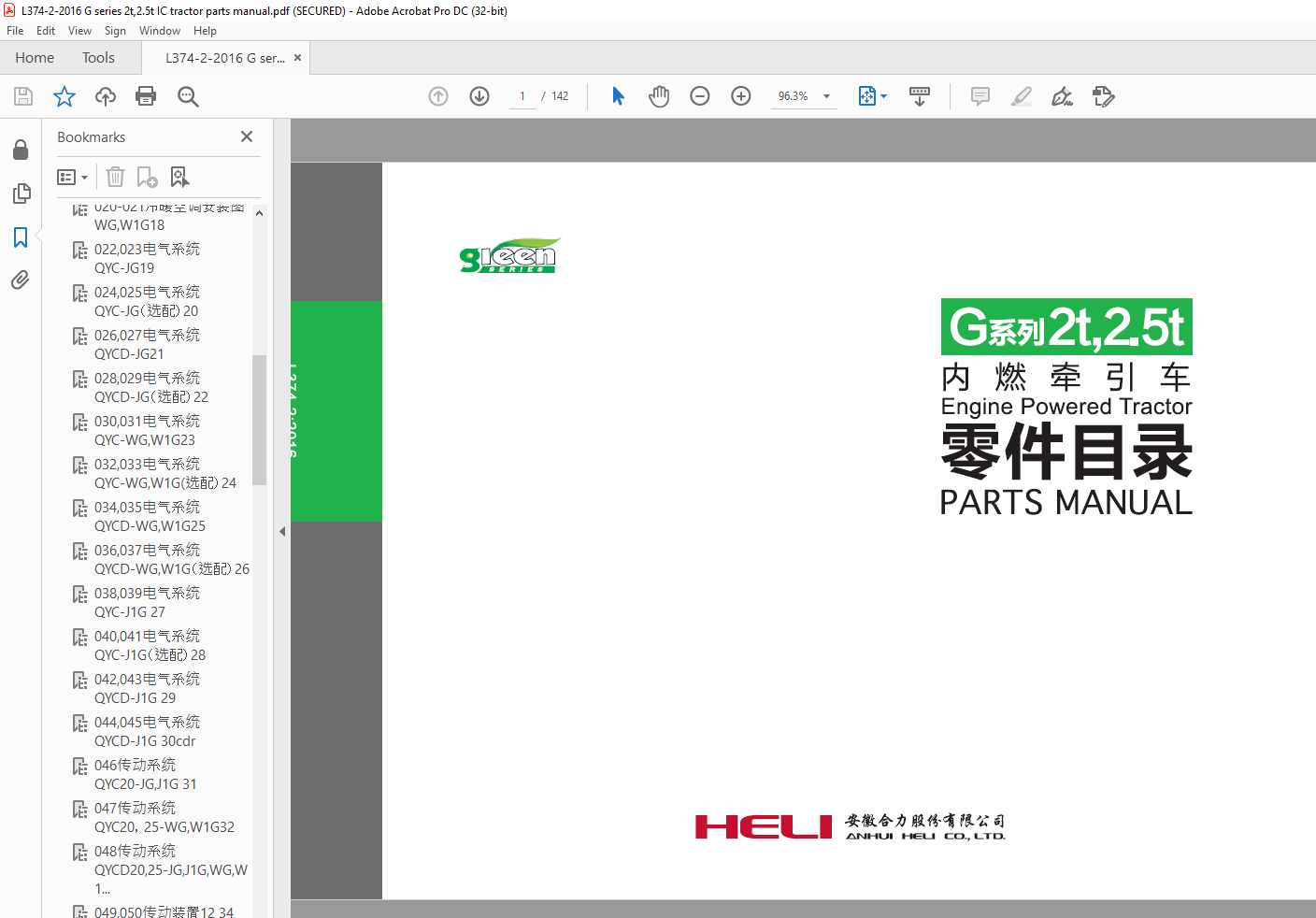Open bookmark 026,027 QYCD-JG21
The height and width of the screenshot is (918, 1316).
147,345
